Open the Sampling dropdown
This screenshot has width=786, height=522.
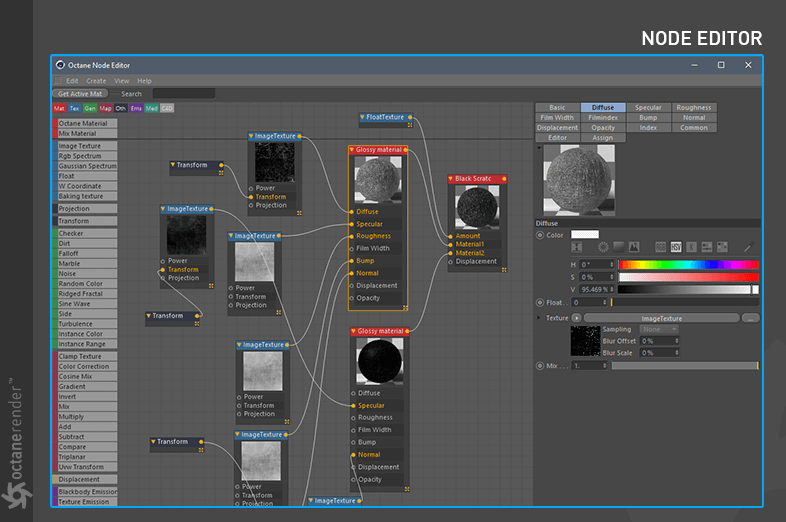[x=660, y=329]
